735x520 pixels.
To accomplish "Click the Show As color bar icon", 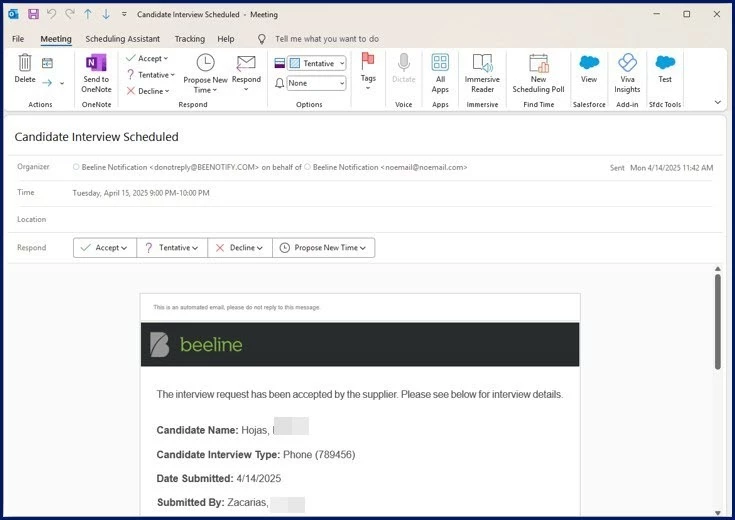I will point(280,63).
